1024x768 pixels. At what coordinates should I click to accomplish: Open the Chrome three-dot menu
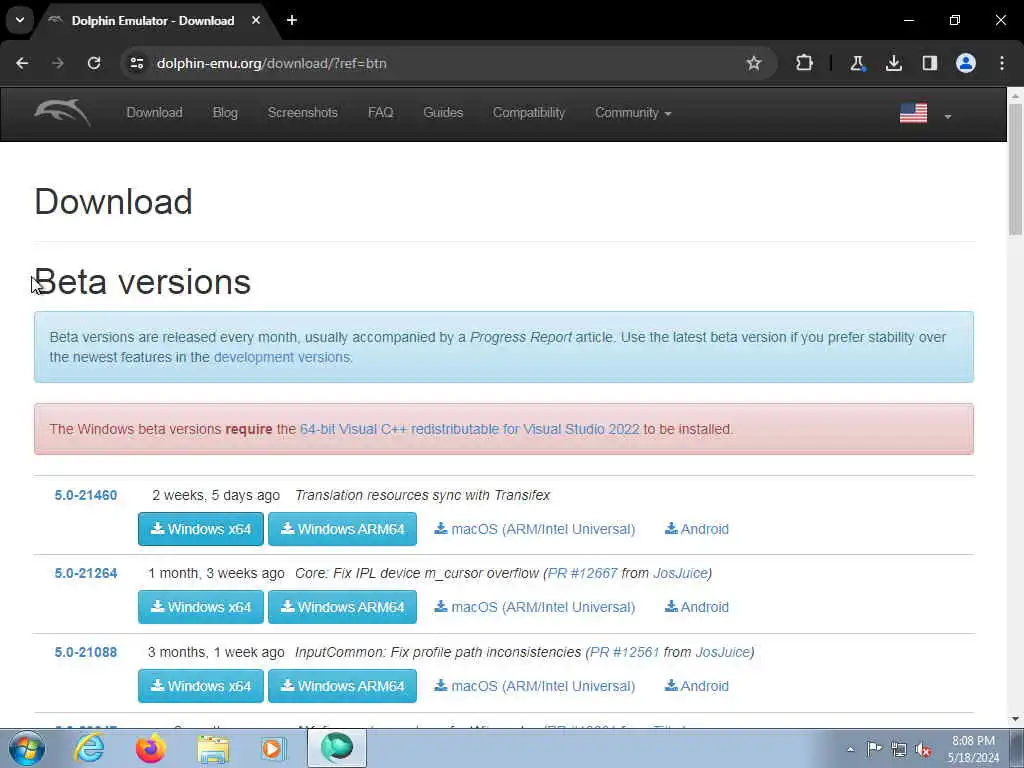pyautogui.click(x=1002, y=63)
